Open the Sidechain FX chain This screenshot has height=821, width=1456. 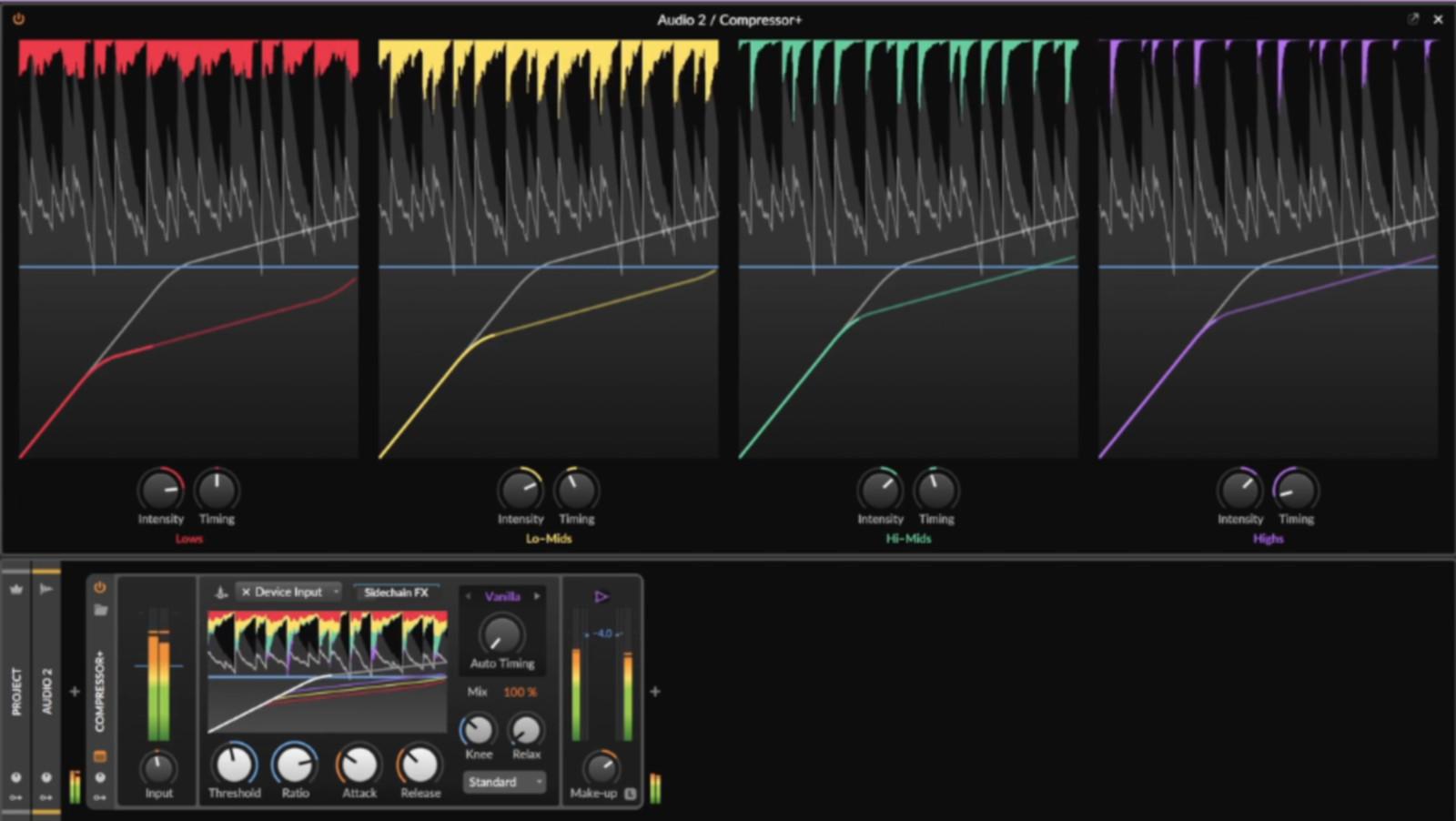[396, 593]
